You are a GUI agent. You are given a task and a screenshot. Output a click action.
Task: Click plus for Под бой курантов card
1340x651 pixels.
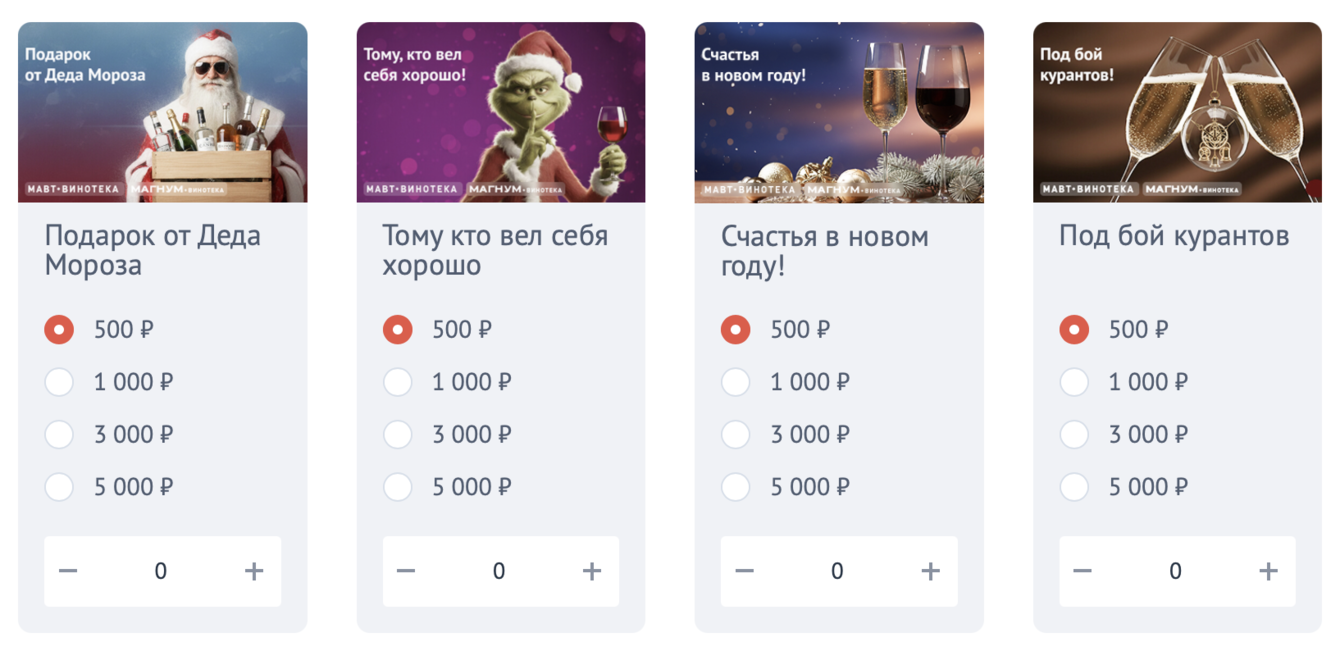1268,571
